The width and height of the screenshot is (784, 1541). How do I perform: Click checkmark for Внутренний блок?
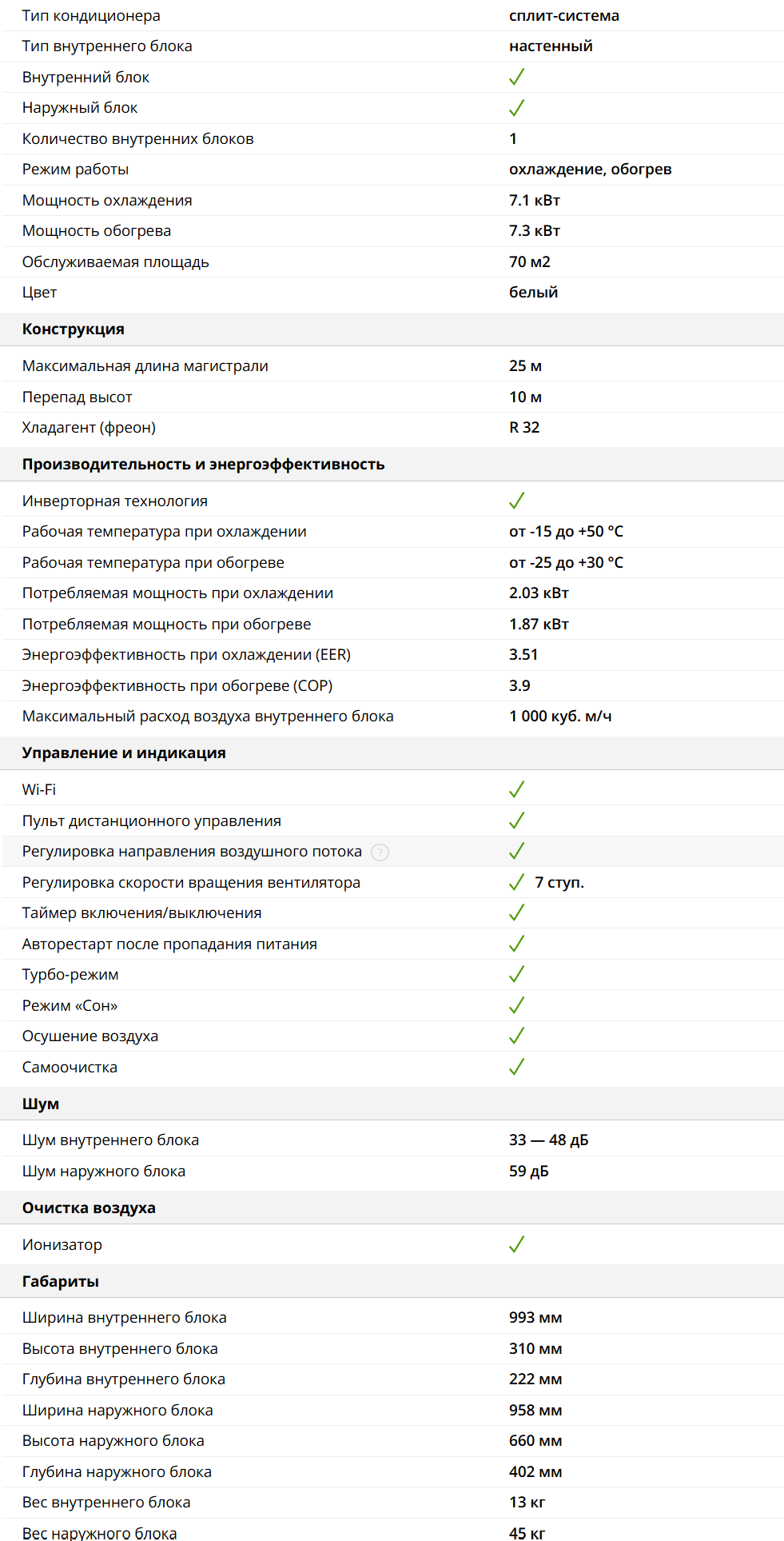pos(517,78)
